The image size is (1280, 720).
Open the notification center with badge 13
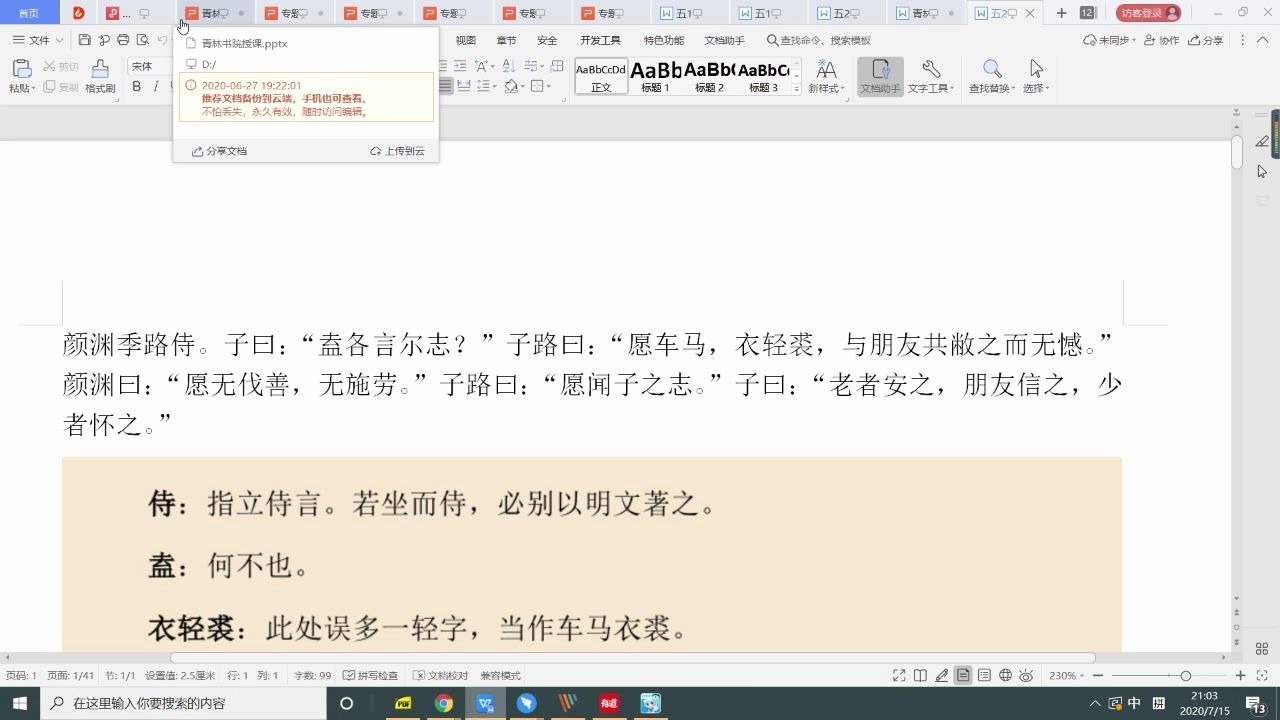click(x=1258, y=704)
